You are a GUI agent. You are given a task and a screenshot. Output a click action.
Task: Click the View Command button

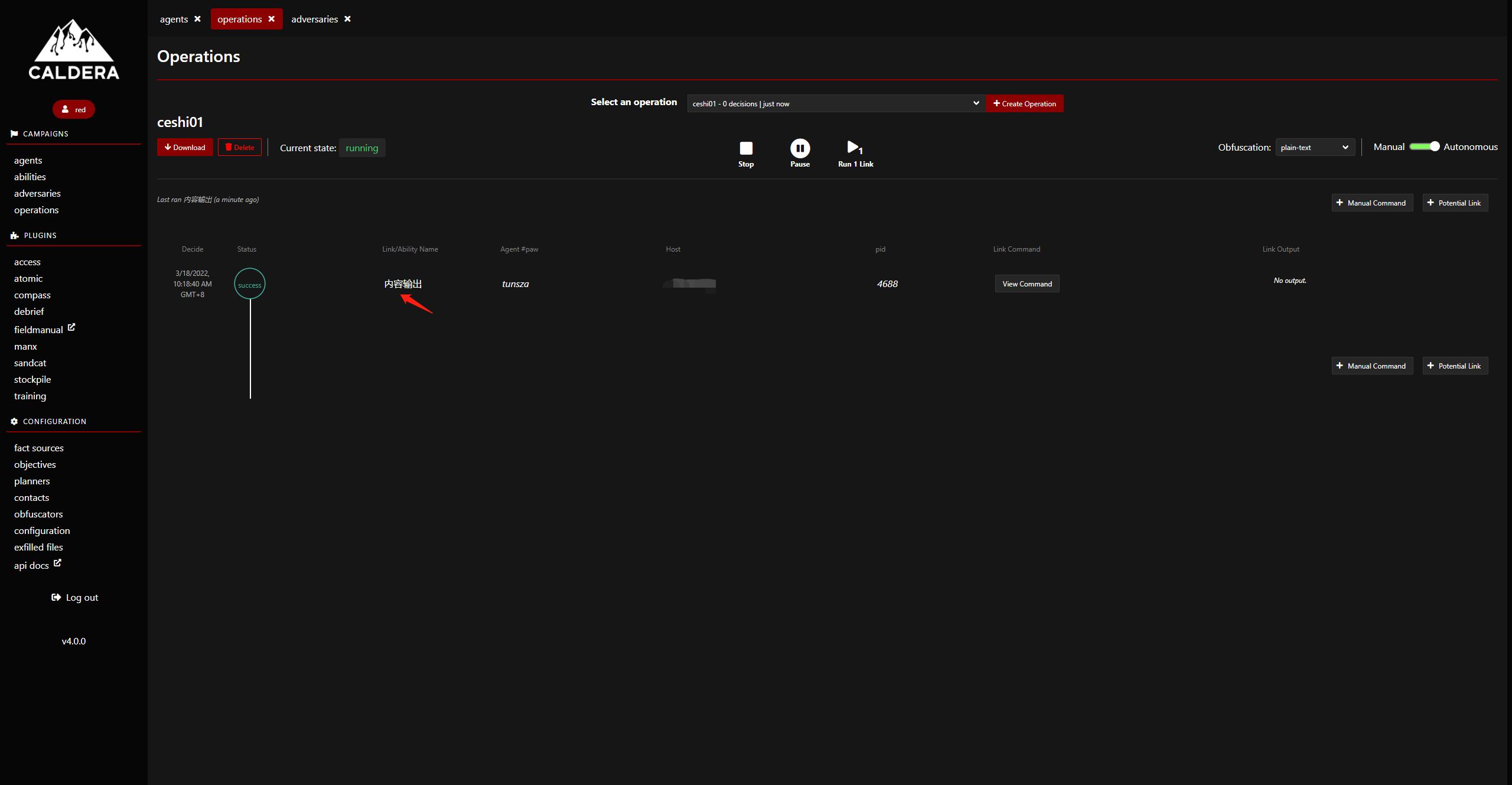1027,284
